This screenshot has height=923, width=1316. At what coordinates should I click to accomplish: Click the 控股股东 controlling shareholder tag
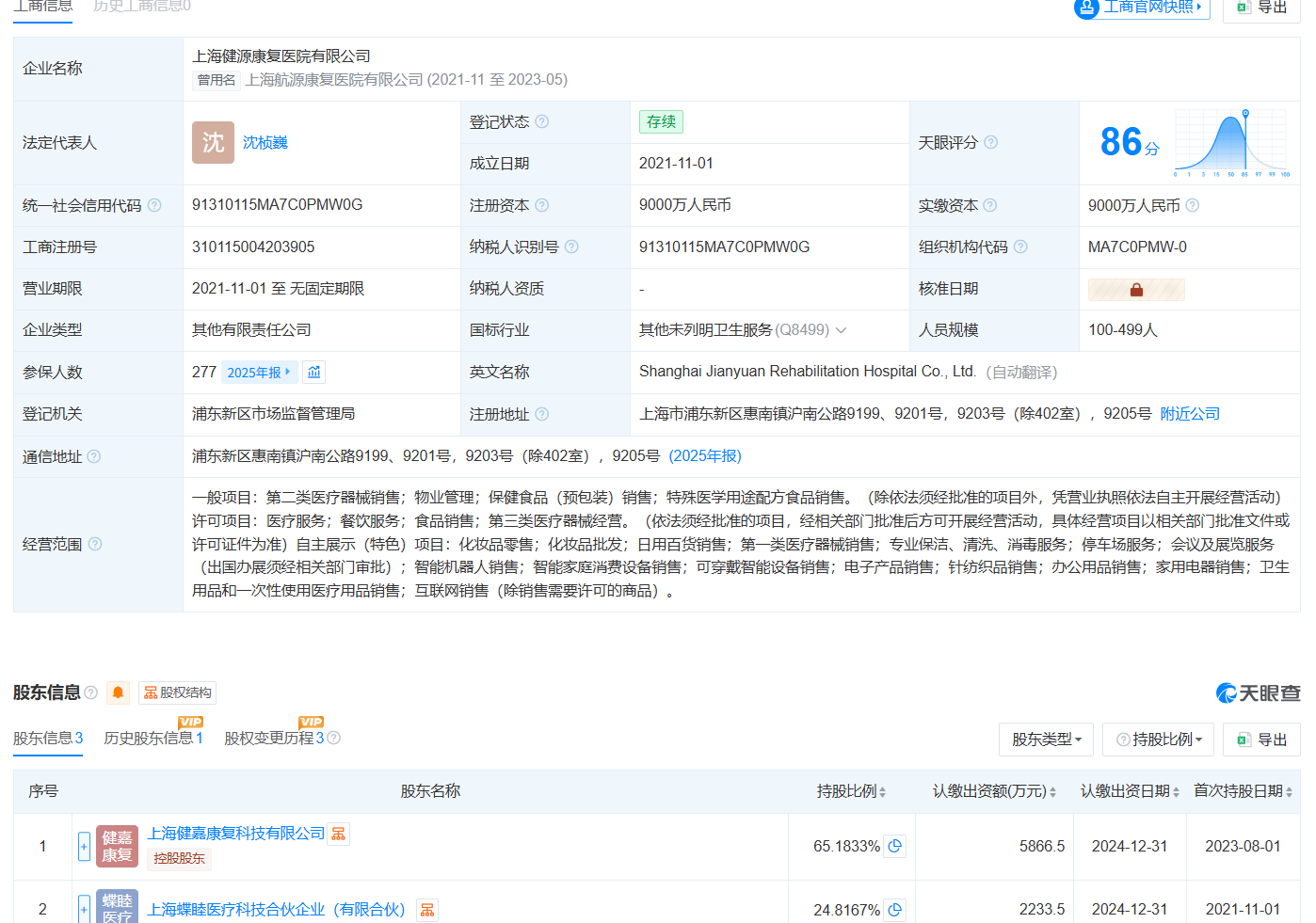click(179, 859)
